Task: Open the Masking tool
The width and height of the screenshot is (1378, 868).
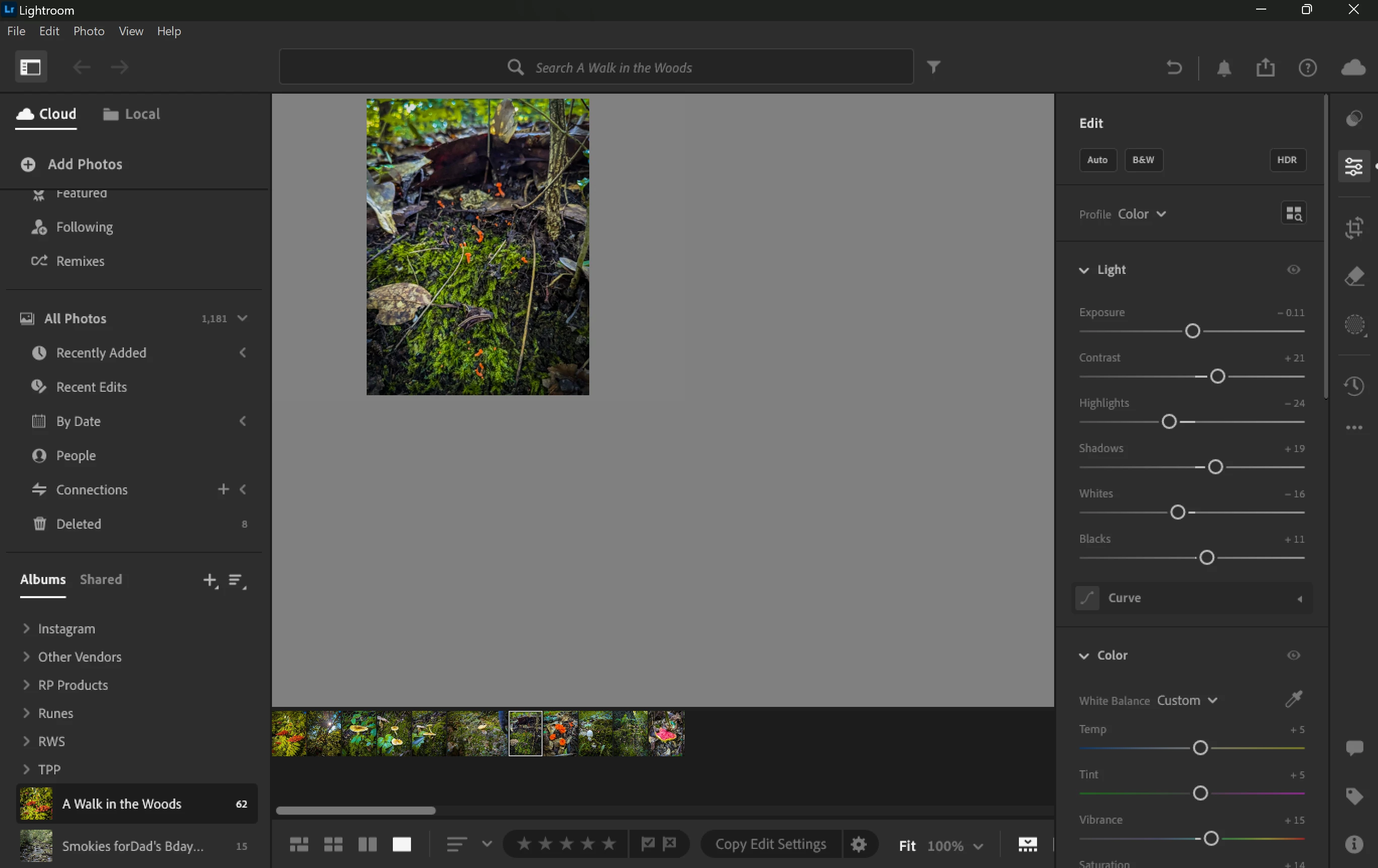Action: pyautogui.click(x=1354, y=325)
